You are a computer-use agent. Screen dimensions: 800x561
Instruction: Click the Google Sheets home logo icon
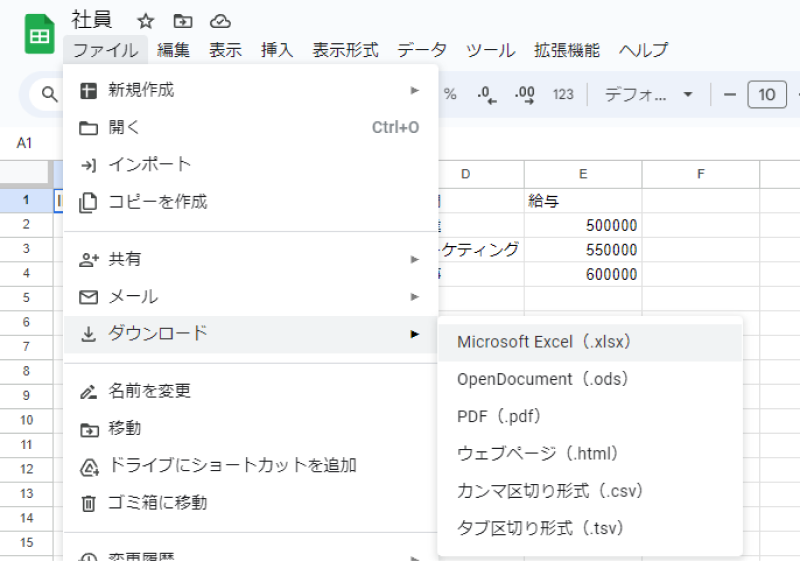(40, 35)
